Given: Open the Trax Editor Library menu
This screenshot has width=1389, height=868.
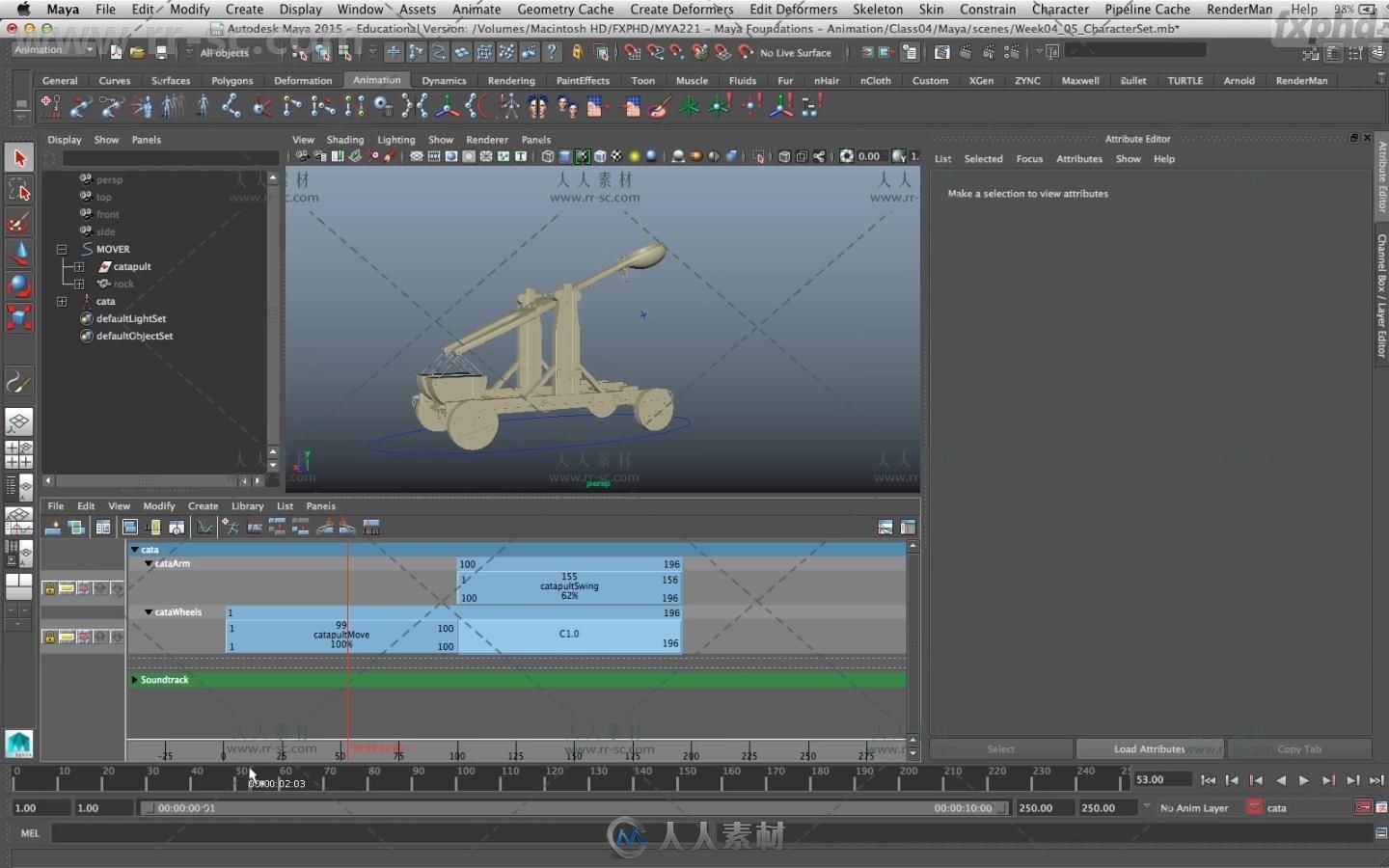Looking at the screenshot, I should pyautogui.click(x=248, y=505).
